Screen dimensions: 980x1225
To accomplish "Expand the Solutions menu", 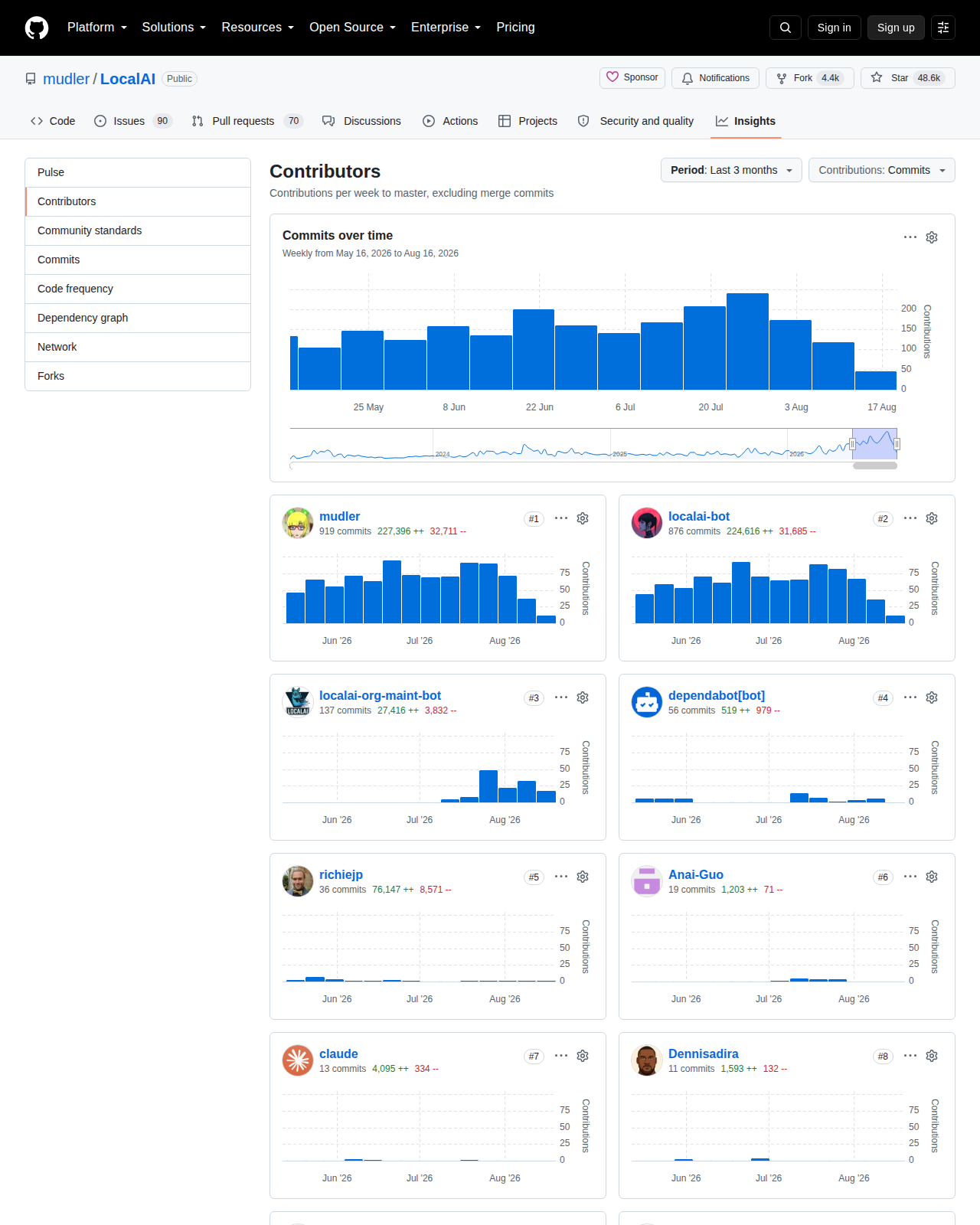I will tap(174, 28).
